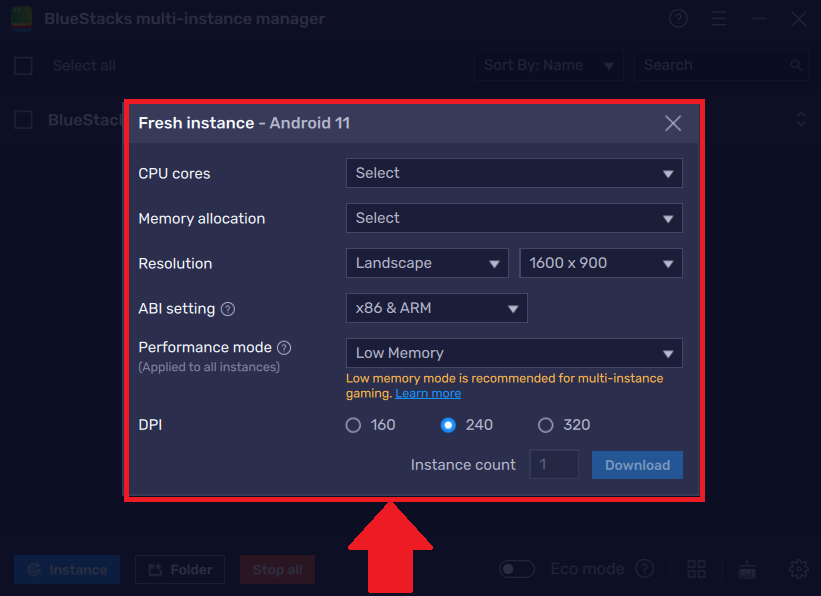This screenshot has width=821, height=596.
Task: Click the Stop all button
Action: pyautogui.click(x=277, y=569)
